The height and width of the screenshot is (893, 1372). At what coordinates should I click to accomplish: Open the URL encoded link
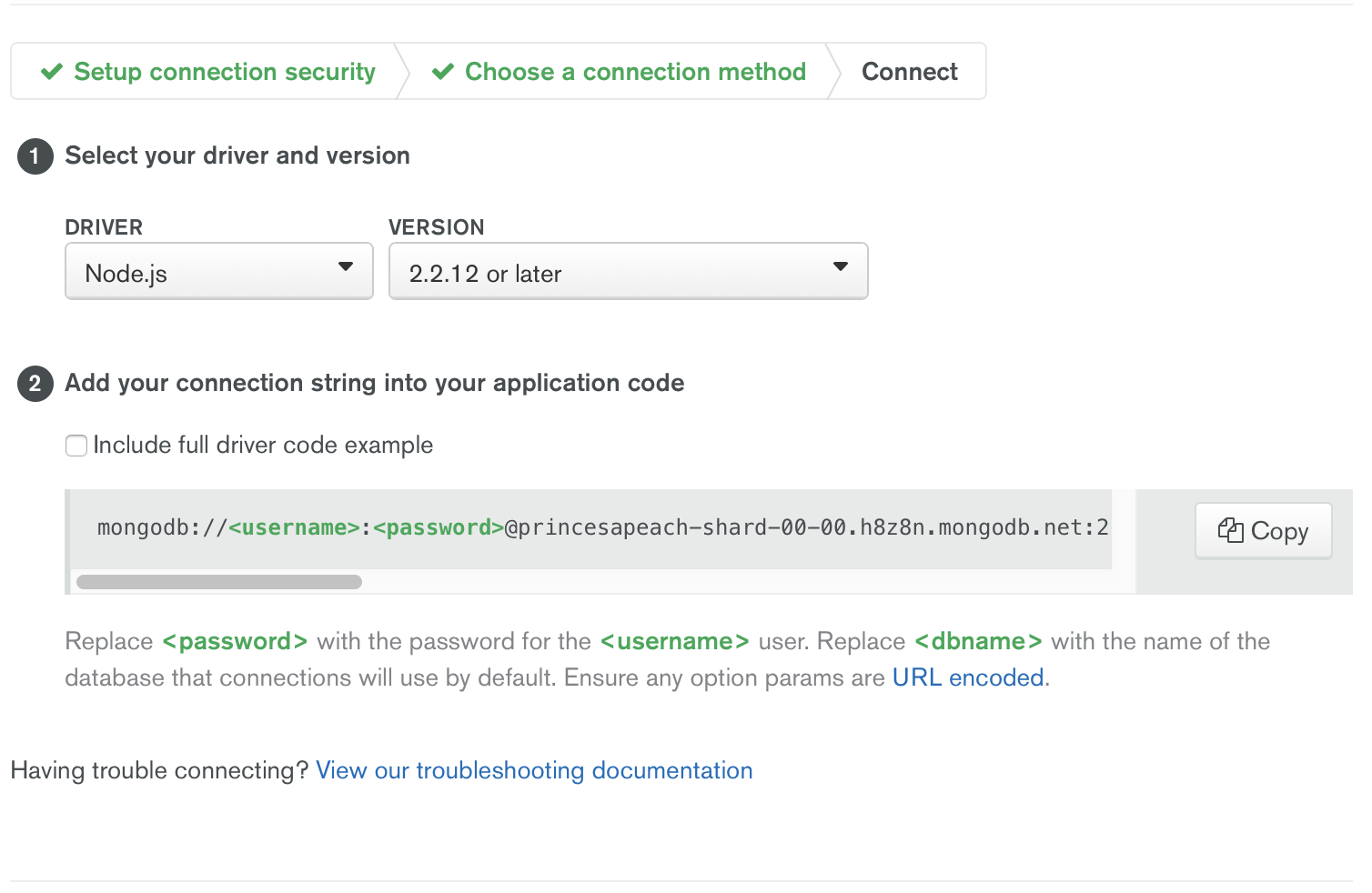(967, 677)
